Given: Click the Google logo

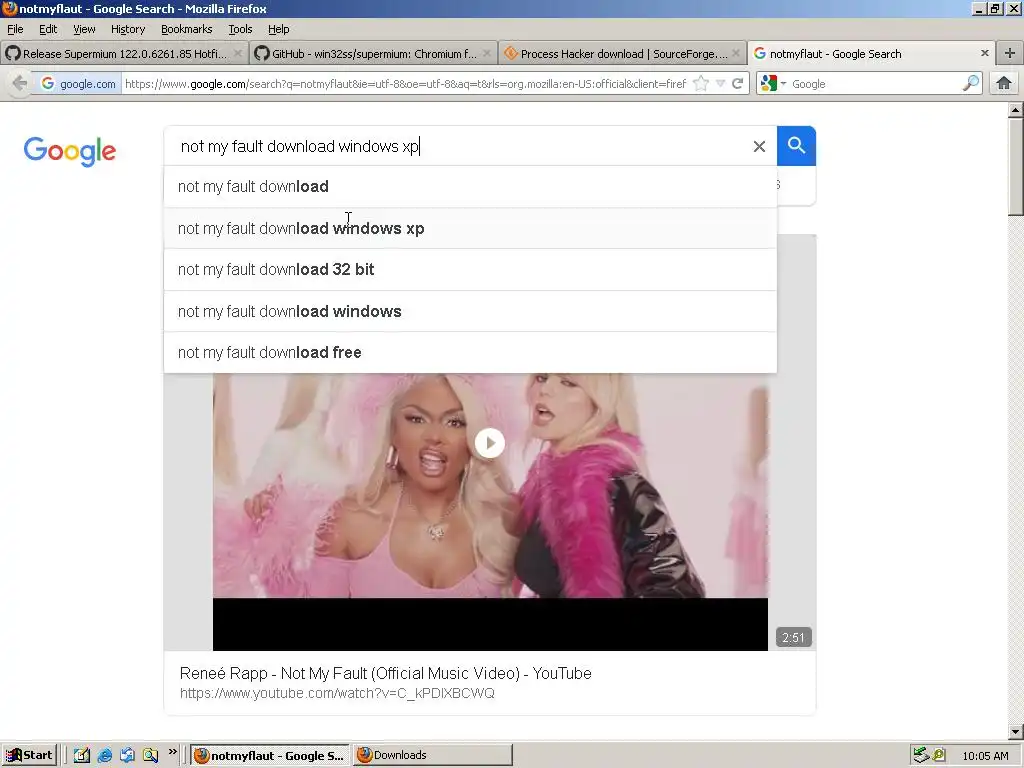Looking at the screenshot, I should 70,151.
